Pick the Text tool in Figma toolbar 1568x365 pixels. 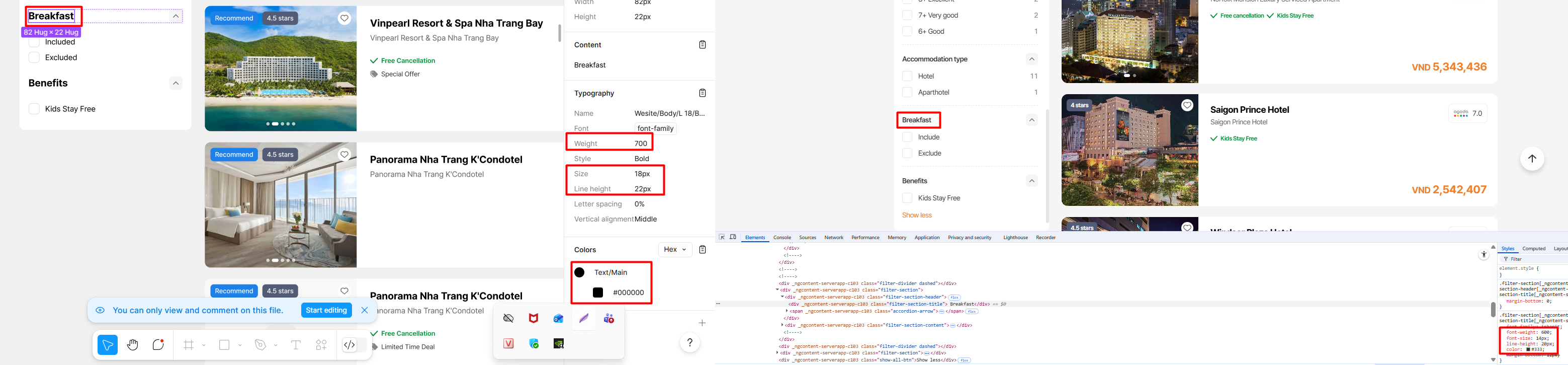[x=296, y=345]
